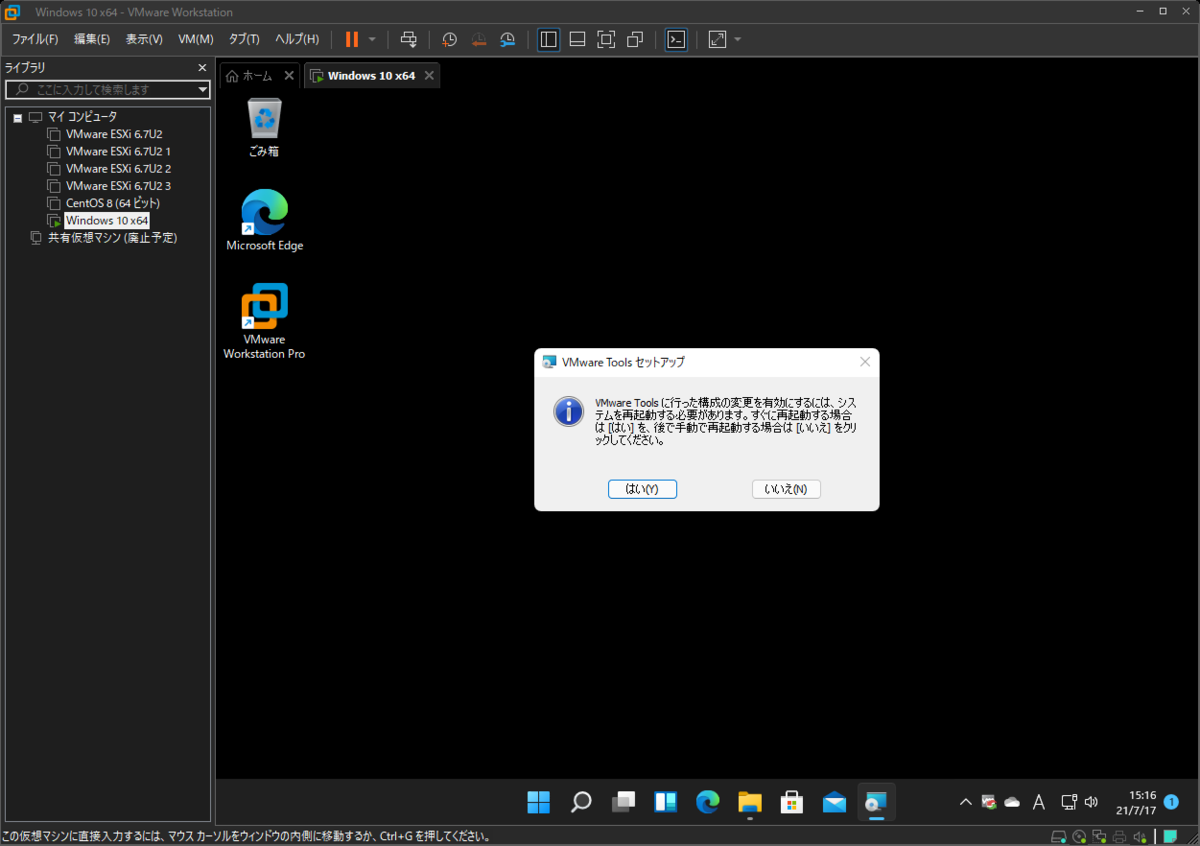Click the OneDrive cloud tray icon

pos(1012,802)
